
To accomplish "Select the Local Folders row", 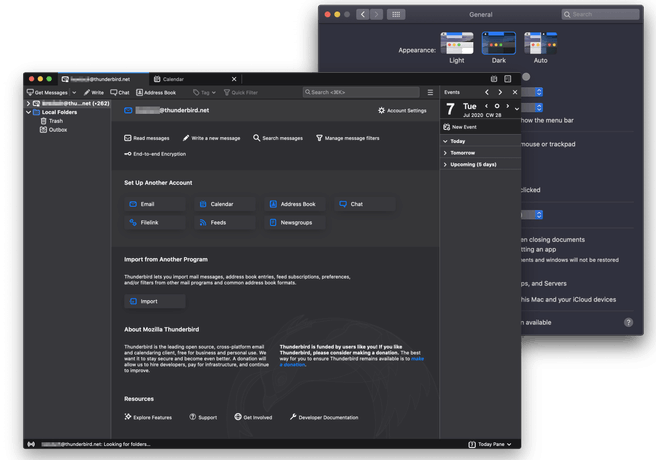I will pyautogui.click(x=67, y=112).
